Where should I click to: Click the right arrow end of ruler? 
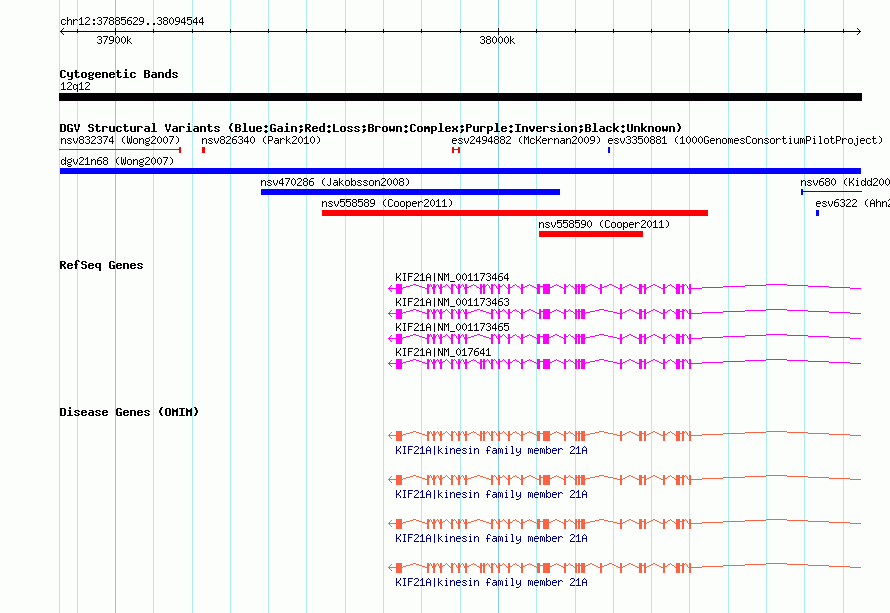point(859,32)
